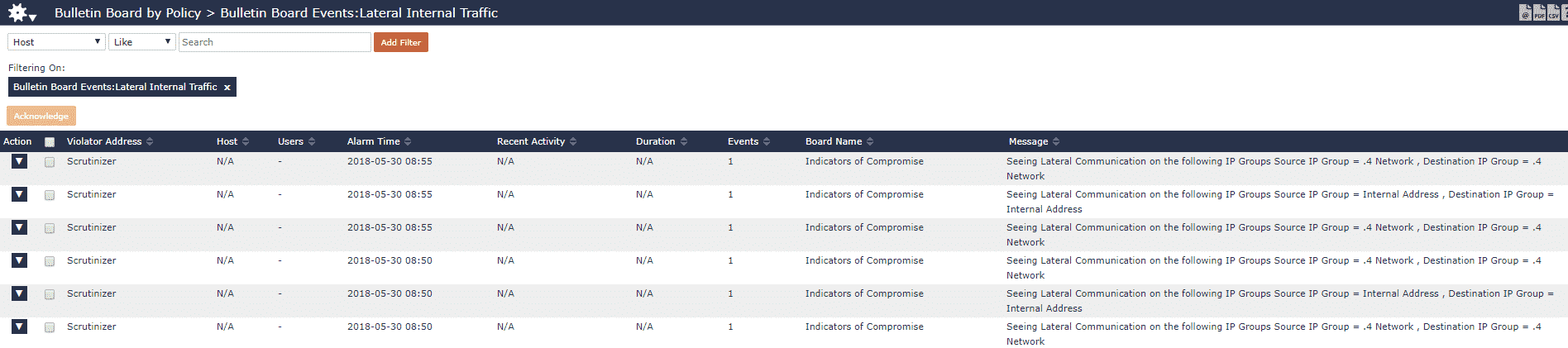Sort by Message column arrows
The image size is (1568, 348).
1056,141
